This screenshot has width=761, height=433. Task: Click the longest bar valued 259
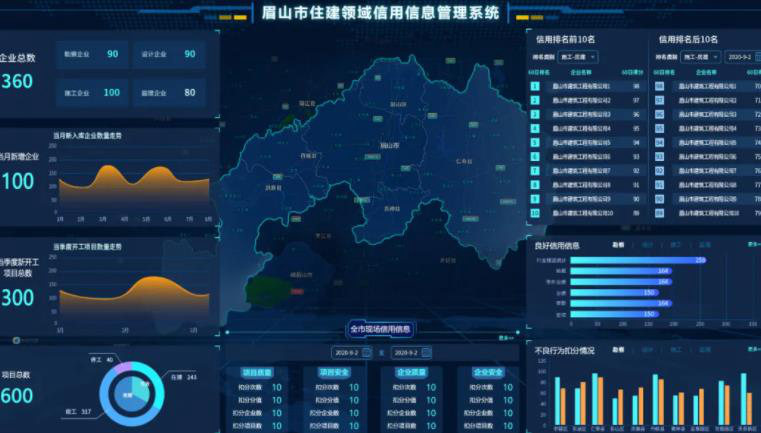coord(636,260)
